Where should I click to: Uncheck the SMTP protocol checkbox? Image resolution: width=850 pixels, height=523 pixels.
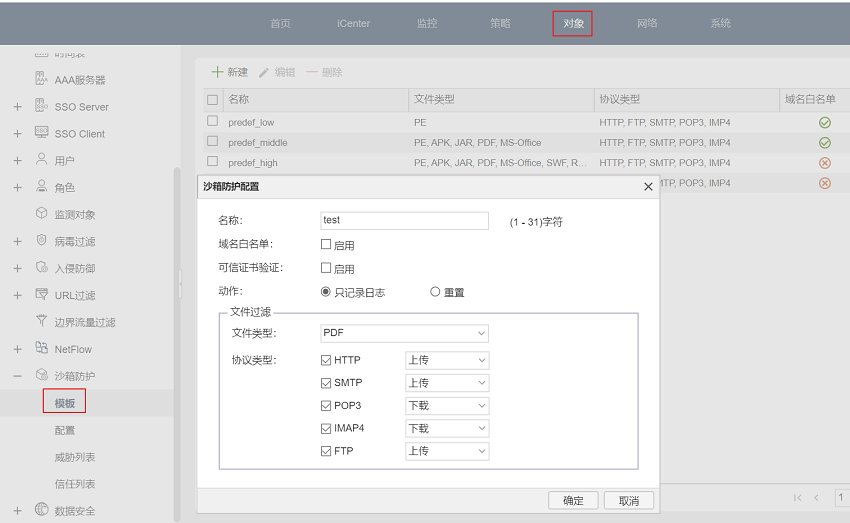click(x=326, y=383)
